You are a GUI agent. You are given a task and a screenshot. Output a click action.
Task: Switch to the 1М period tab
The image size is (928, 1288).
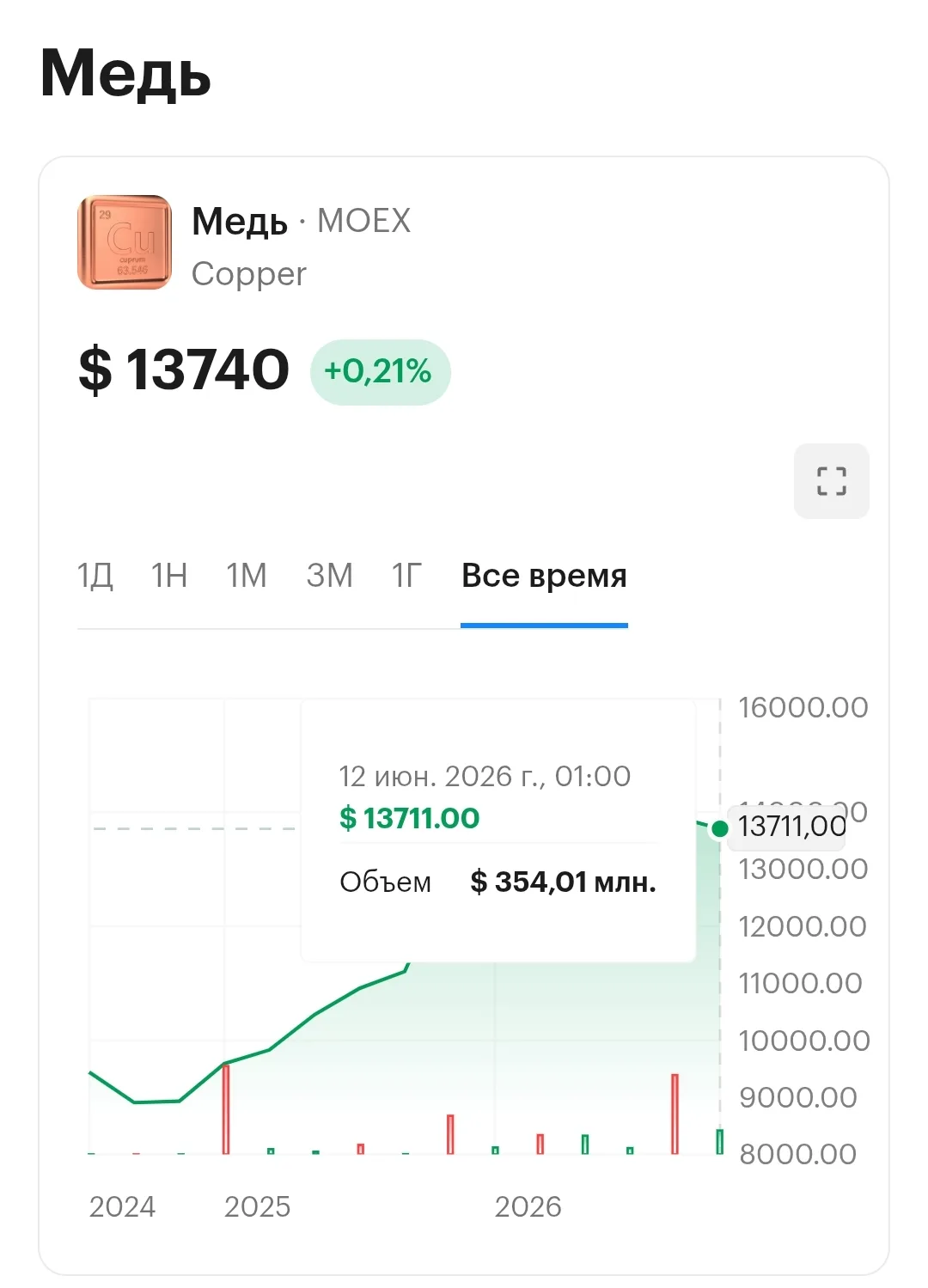pyautogui.click(x=247, y=575)
